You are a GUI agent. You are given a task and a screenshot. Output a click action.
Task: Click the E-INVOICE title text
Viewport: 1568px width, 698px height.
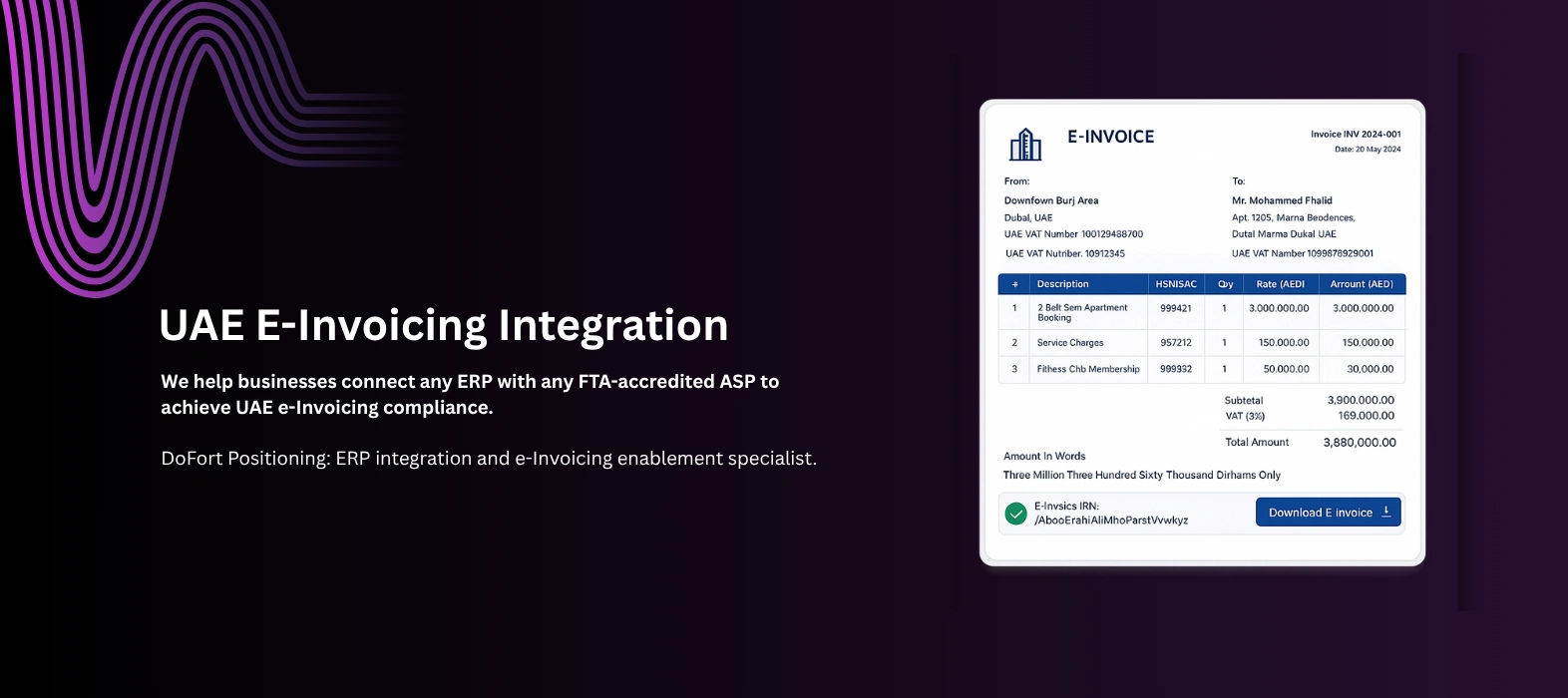(1110, 137)
